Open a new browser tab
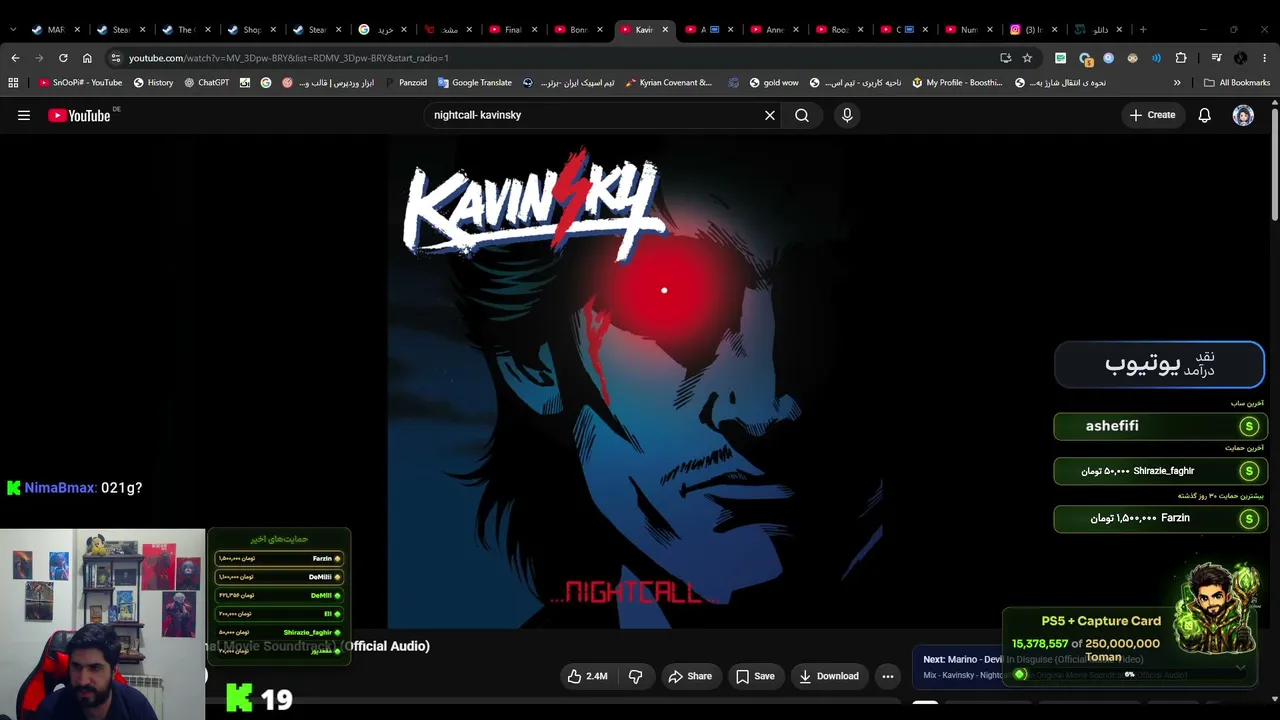The image size is (1280, 720). click(1143, 30)
